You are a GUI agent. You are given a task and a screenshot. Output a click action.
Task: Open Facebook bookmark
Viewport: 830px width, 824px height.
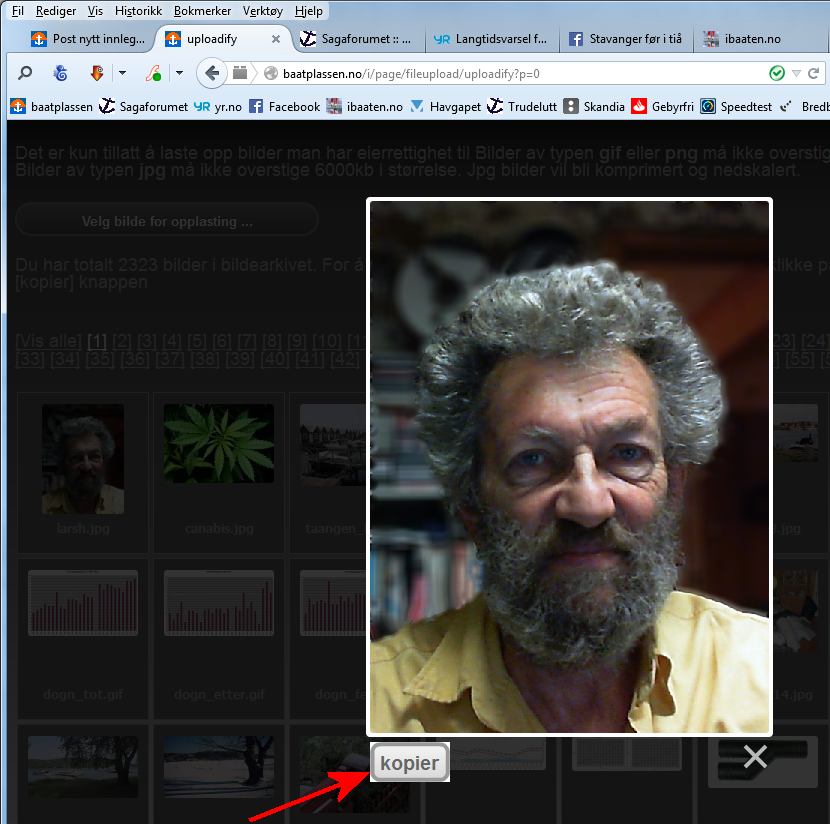tap(285, 106)
